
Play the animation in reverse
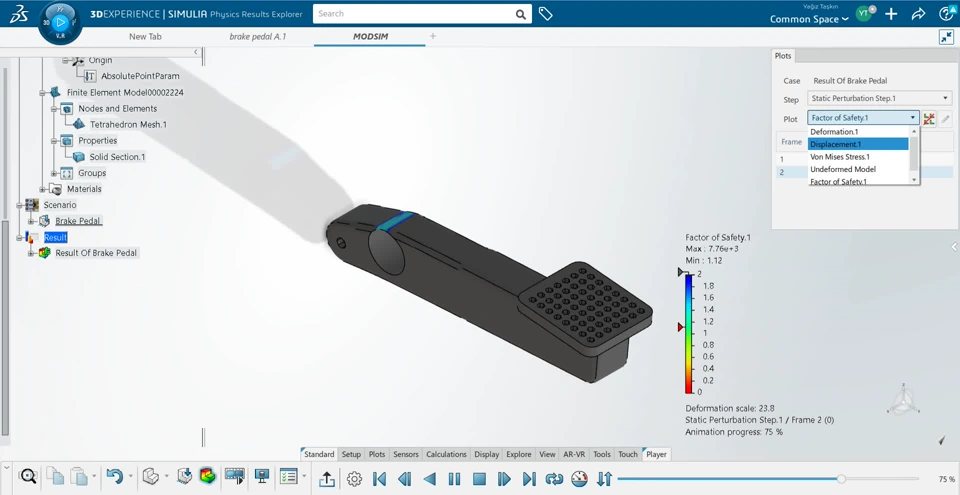[430, 478]
